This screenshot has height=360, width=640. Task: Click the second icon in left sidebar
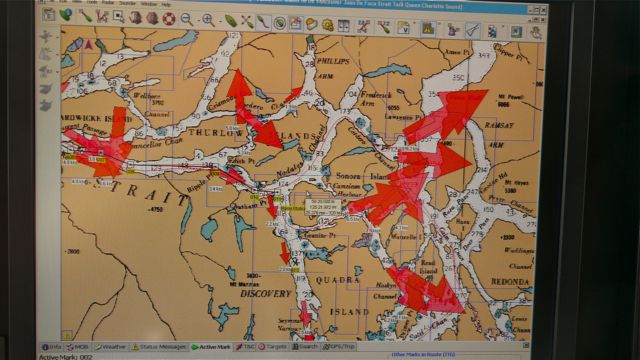tap(46, 53)
